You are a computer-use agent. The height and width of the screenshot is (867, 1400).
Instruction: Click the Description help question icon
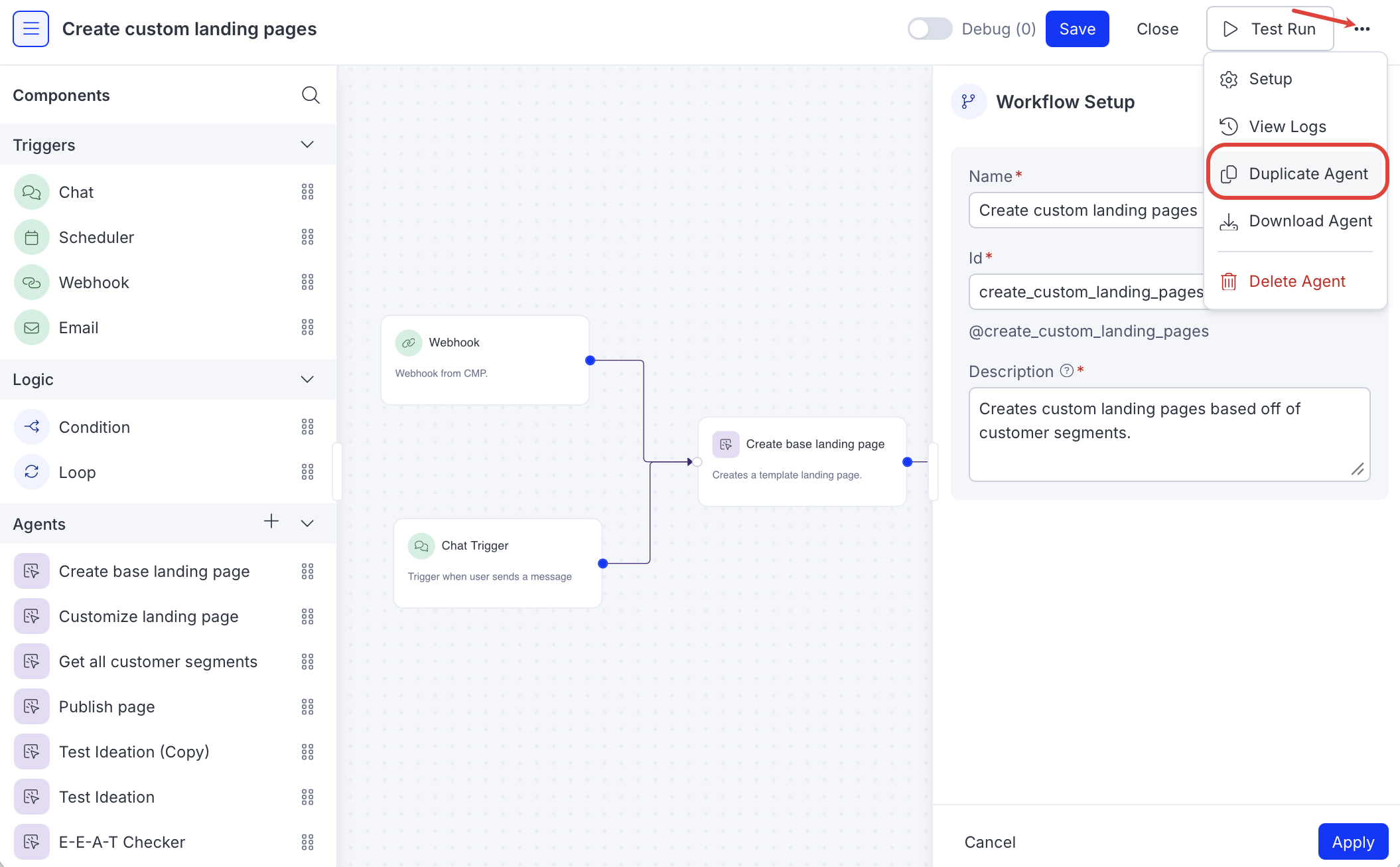[x=1066, y=371]
